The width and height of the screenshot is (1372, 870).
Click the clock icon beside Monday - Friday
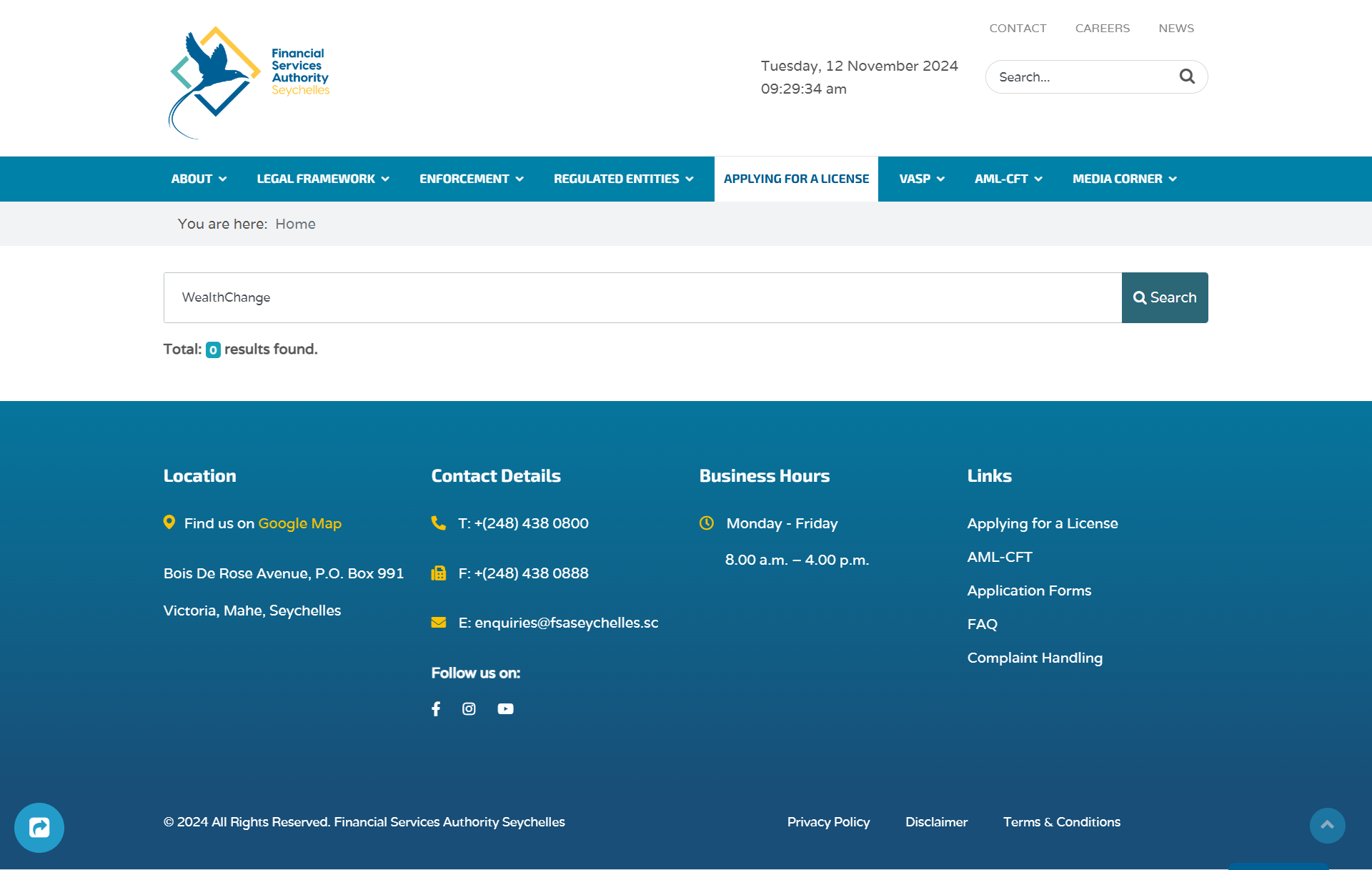click(707, 523)
